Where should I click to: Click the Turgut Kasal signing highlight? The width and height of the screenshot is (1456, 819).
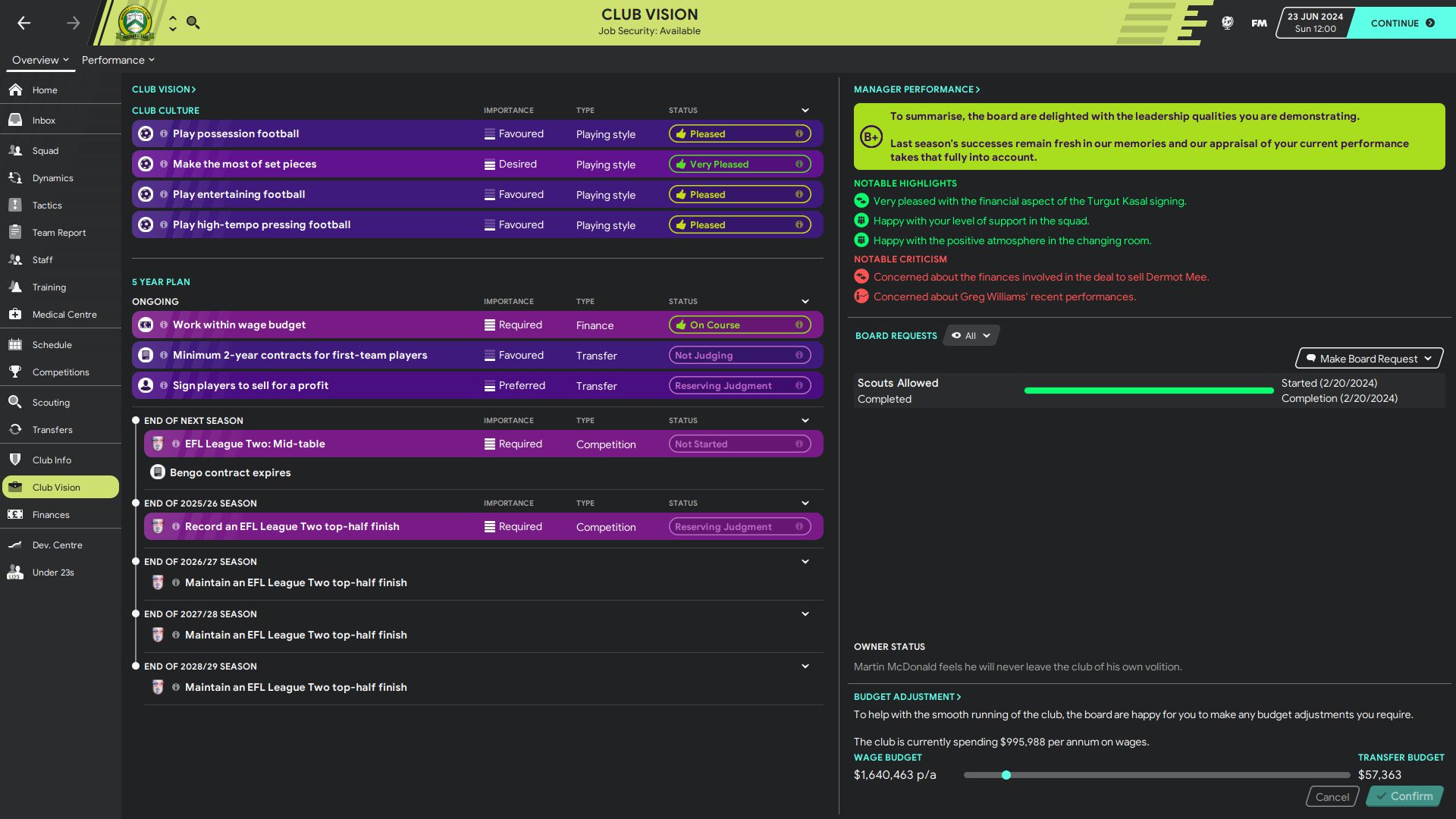pos(1030,201)
